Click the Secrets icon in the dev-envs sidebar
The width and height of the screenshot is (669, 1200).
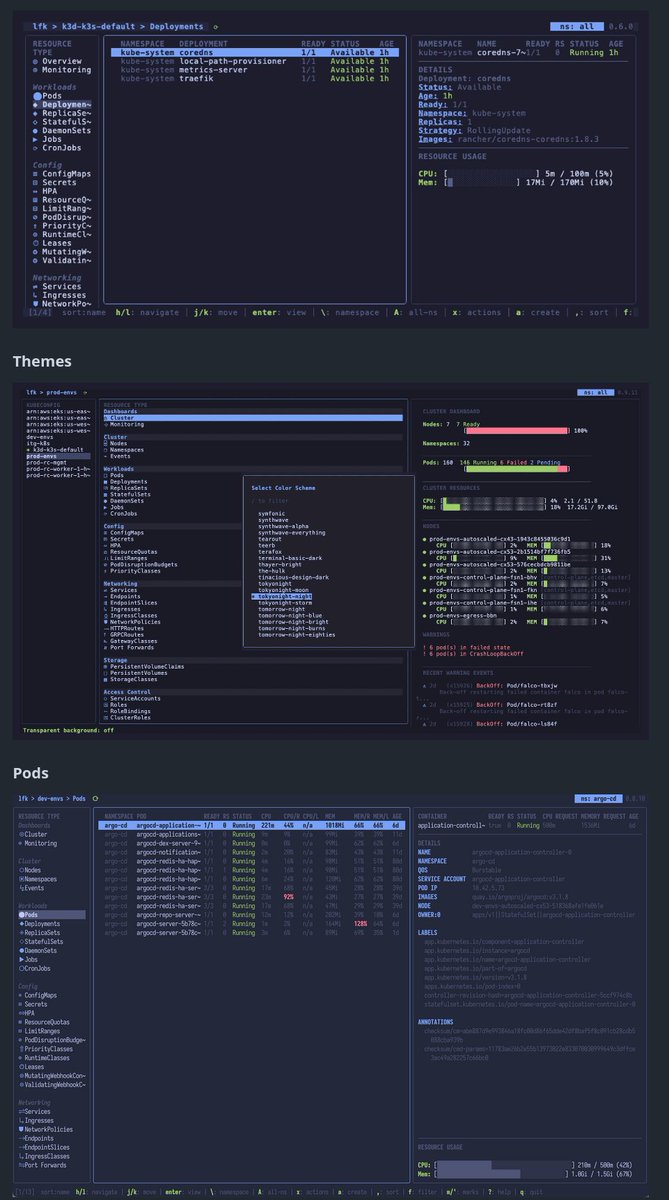coord(20,1004)
